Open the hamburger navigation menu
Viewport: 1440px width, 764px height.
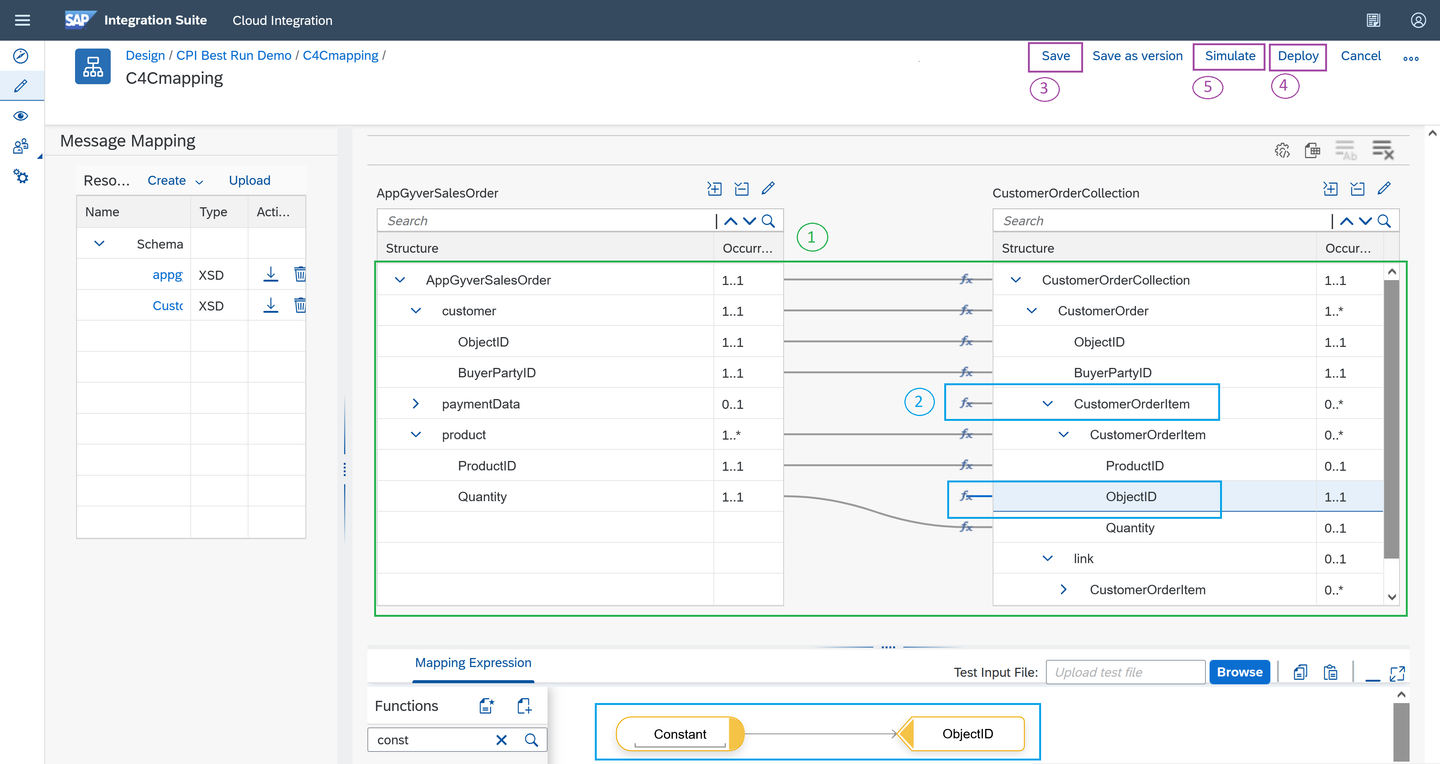tap(22, 20)
